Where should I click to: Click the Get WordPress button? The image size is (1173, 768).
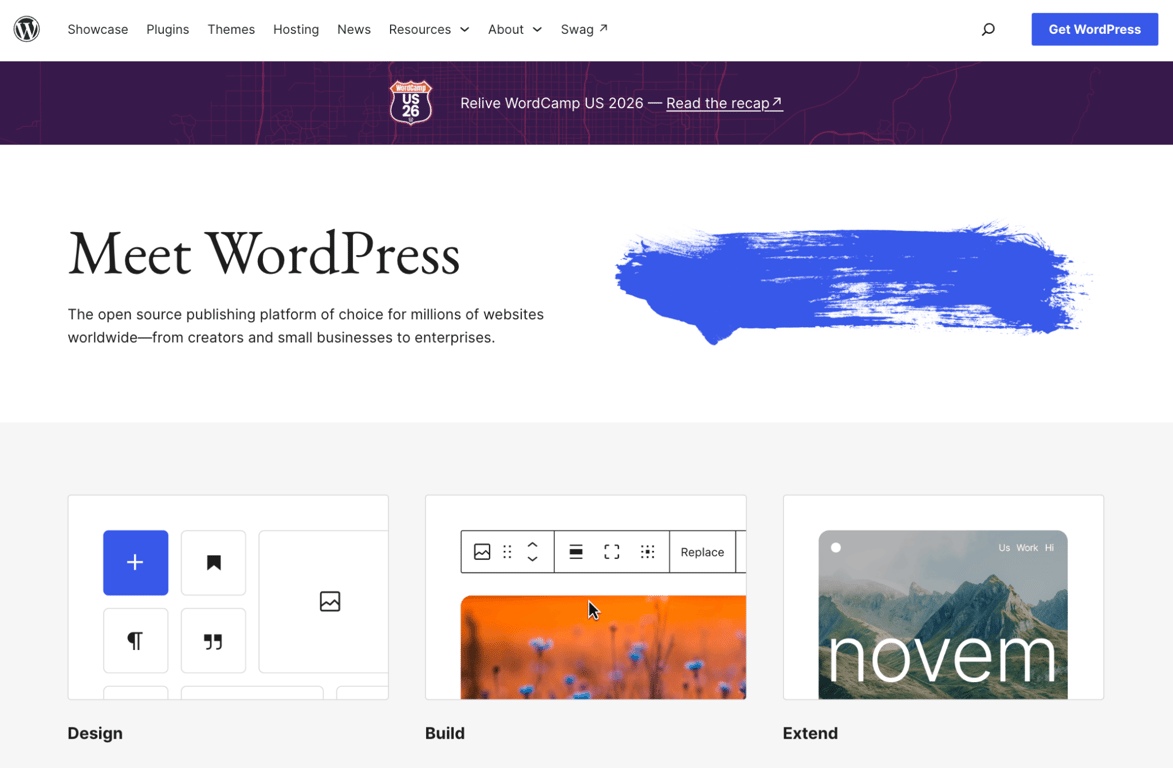(1094, 29)
